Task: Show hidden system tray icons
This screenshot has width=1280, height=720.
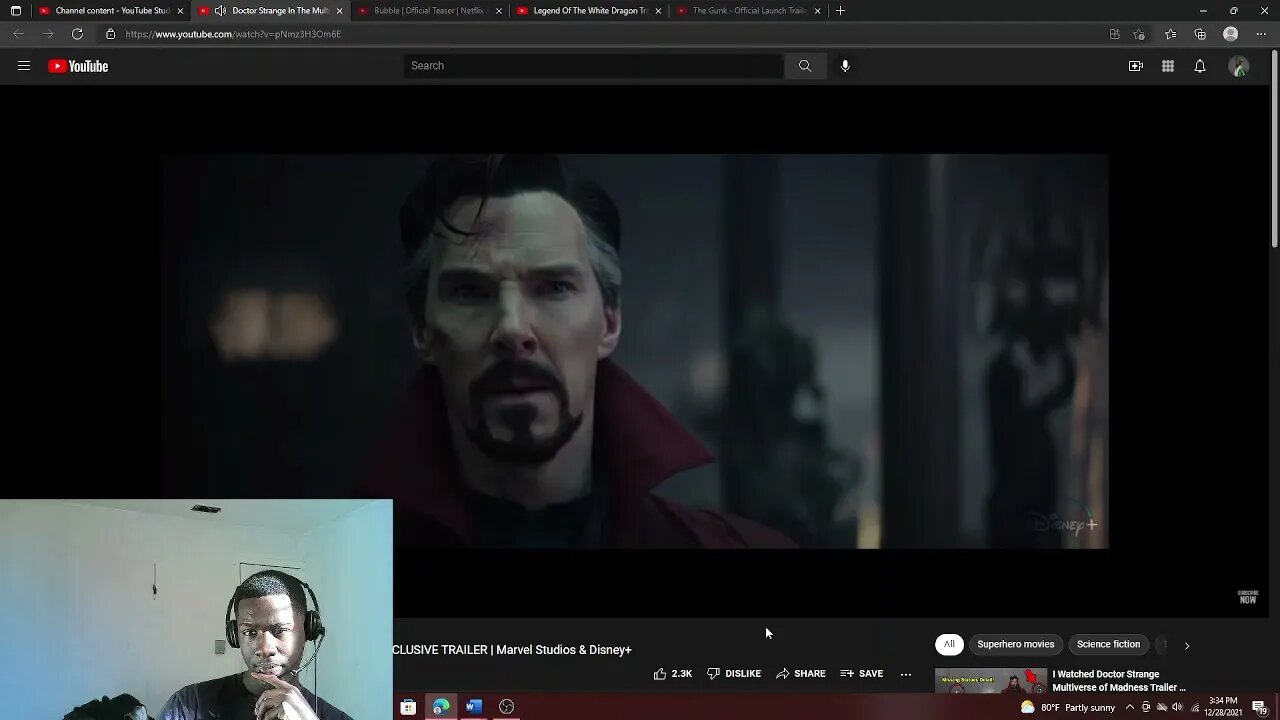Action: click(x=1129, y=708)
